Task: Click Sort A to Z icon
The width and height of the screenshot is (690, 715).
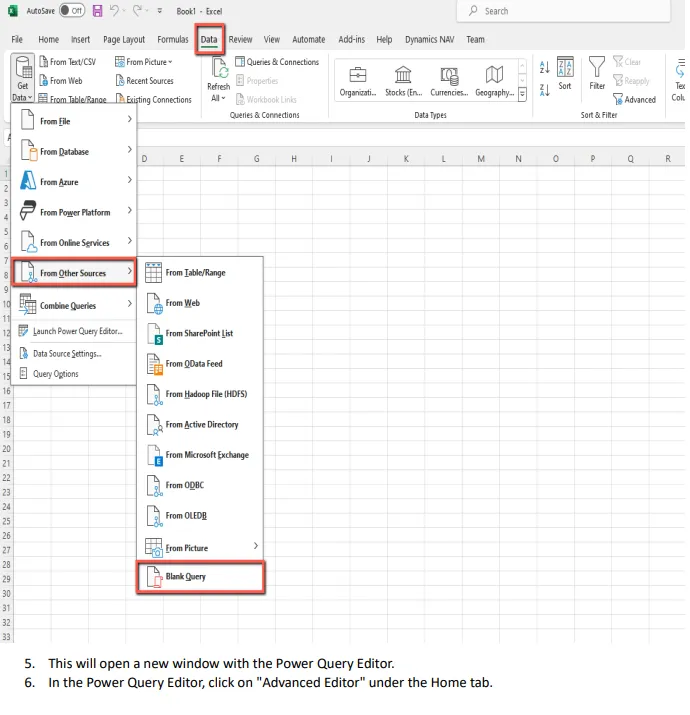Action: [545, 67]
